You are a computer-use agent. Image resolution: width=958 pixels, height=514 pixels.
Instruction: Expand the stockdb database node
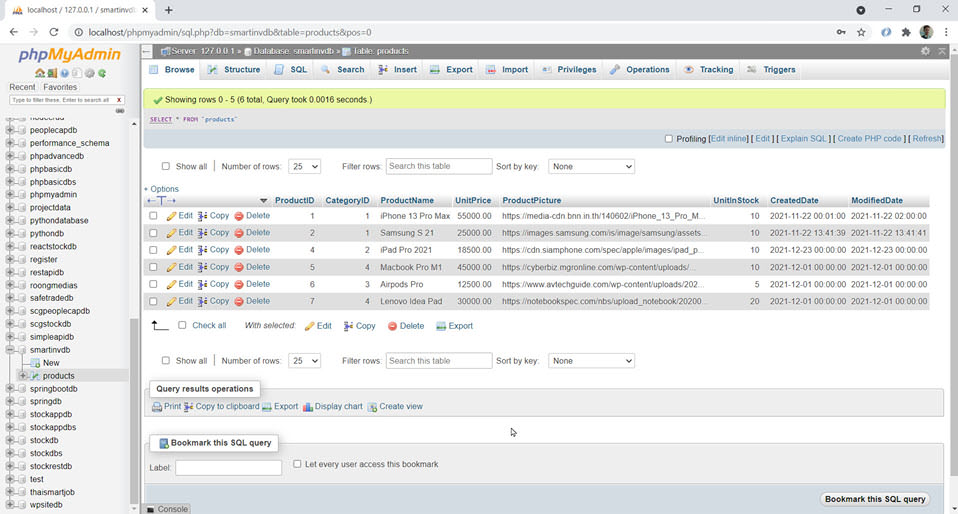[x=10, y=441]
